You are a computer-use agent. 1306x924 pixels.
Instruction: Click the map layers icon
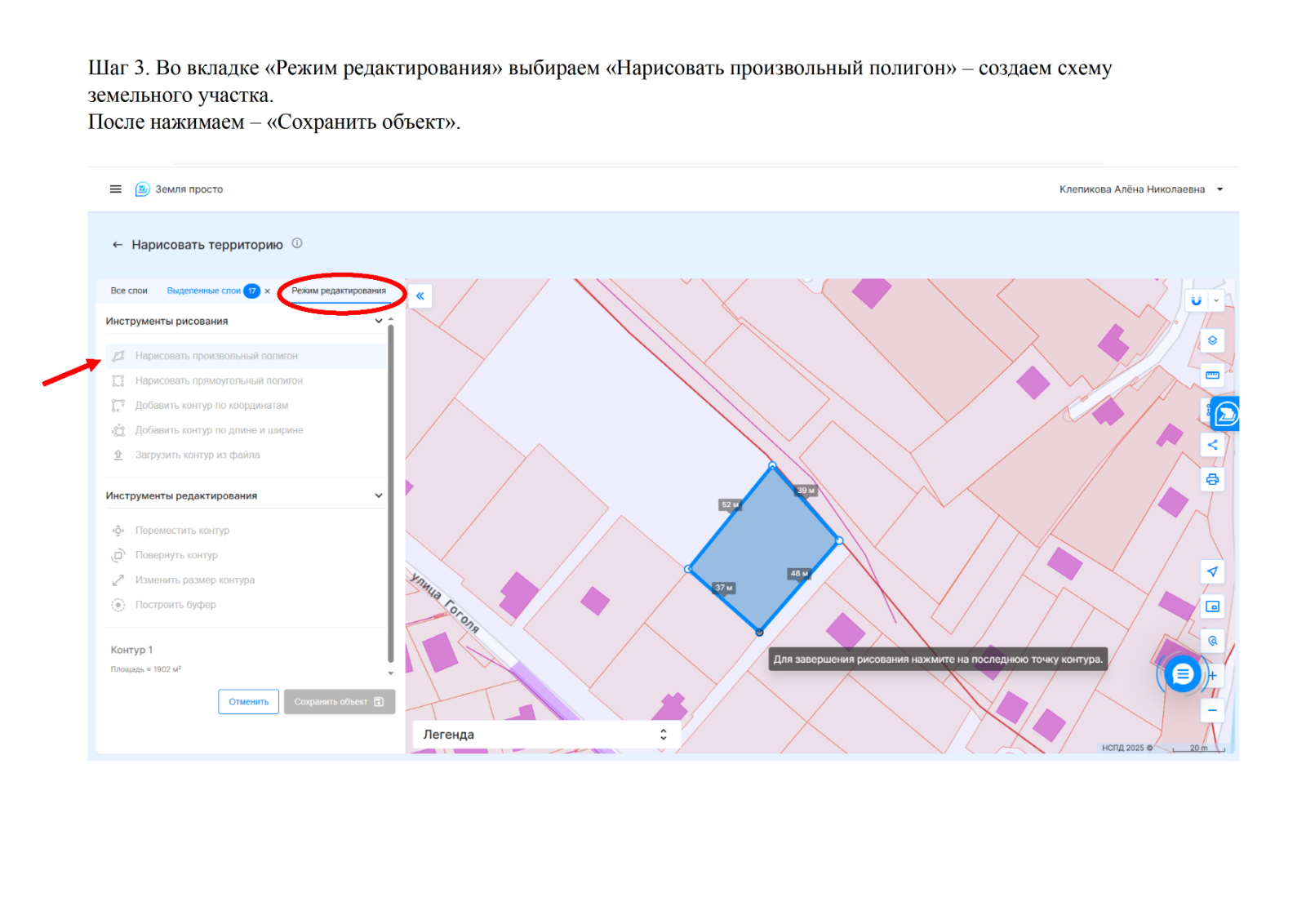pos(1212,341)
